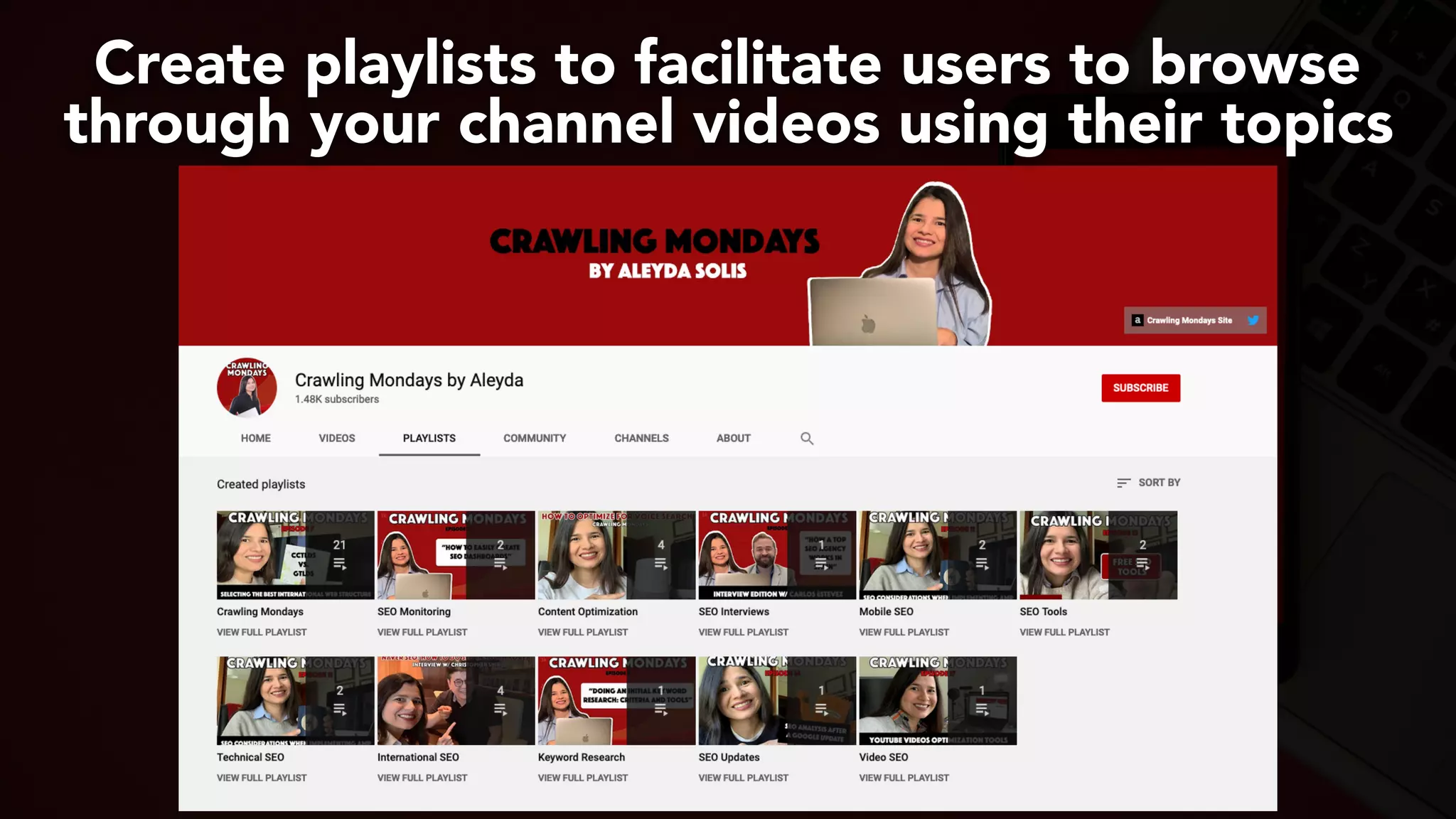Click the Crawling Mondays playlist title
Viewport: 1456px width, 819px height.
coord(260,611)
